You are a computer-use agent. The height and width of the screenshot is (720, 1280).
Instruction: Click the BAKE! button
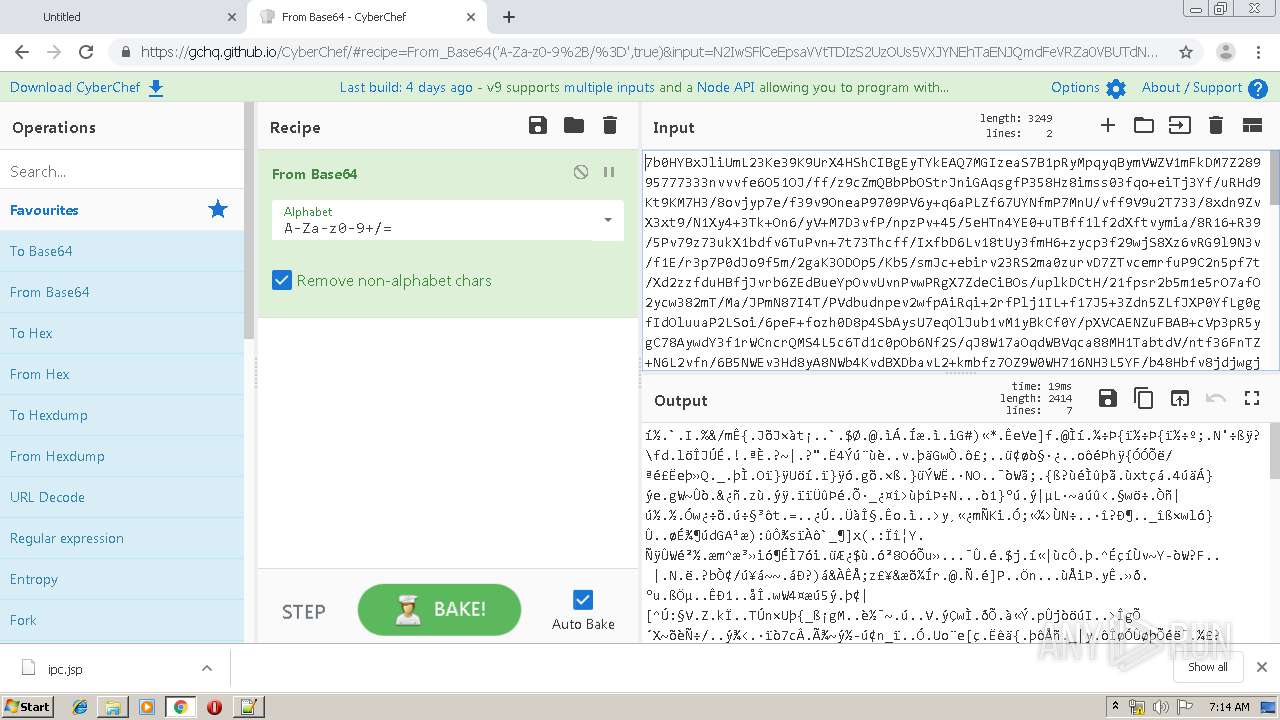[x=439, y=609]
